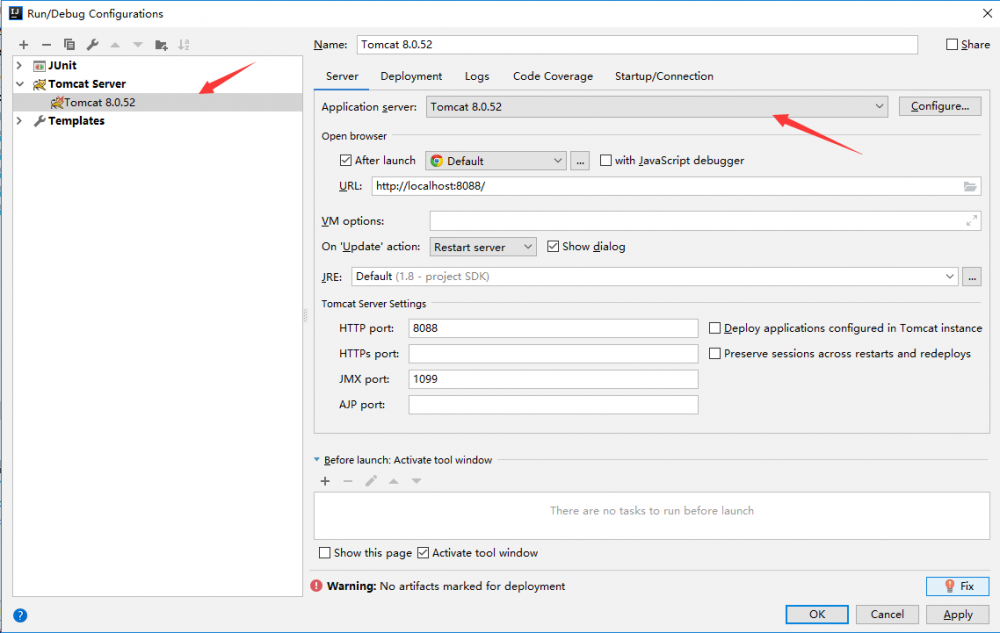The height and width of the screenshot is (633, 1000).
Task: Move before launch task down
Action: pyautogui.click(x=416, y=481)
